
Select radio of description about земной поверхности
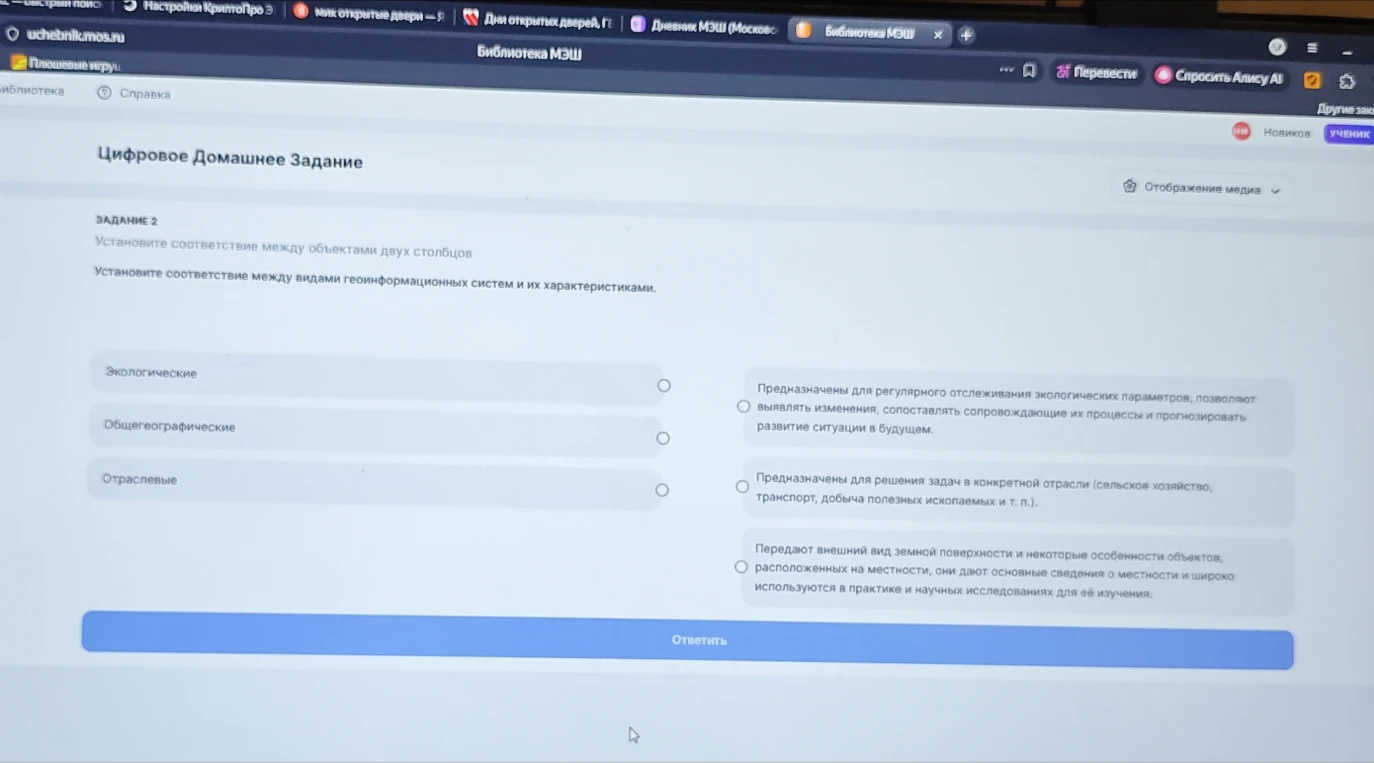tap(741, 567)
